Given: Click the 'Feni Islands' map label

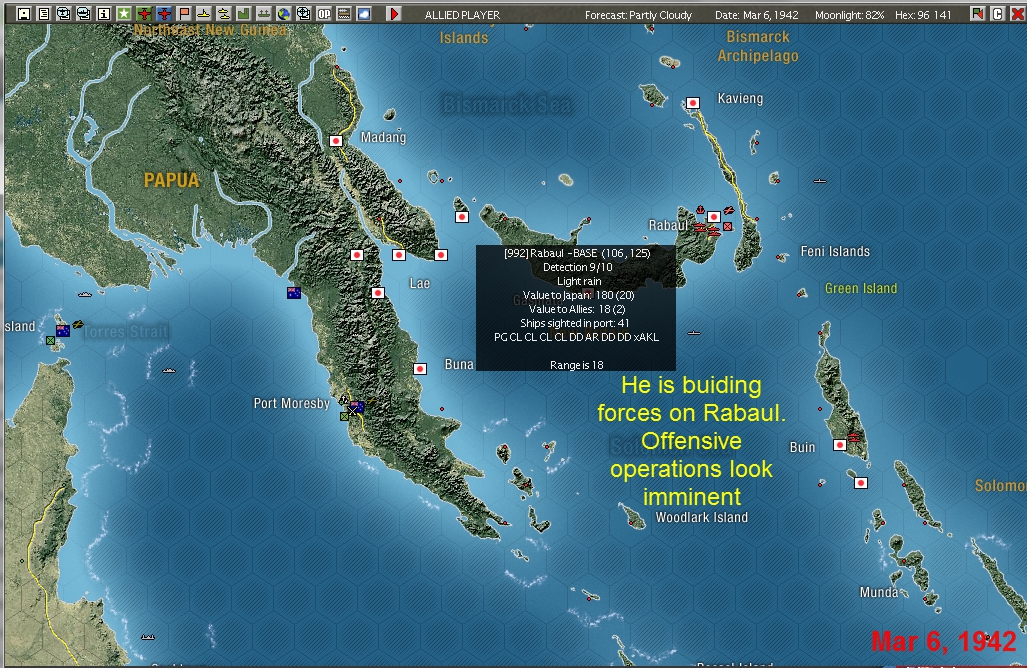Looking at the screenshot, I should (835, 251).
